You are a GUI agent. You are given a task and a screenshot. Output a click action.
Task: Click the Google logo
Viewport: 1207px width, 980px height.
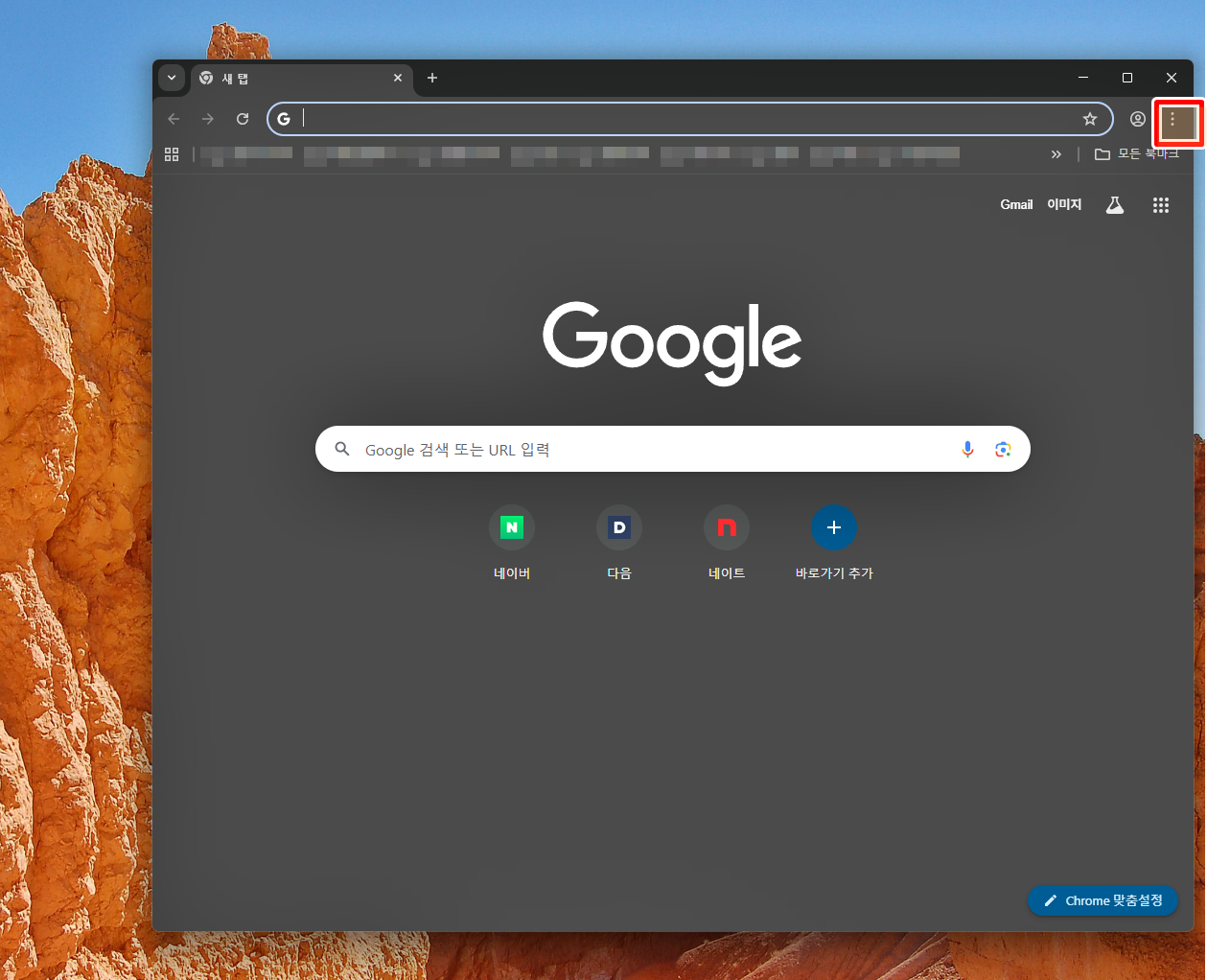pos(672,343)
